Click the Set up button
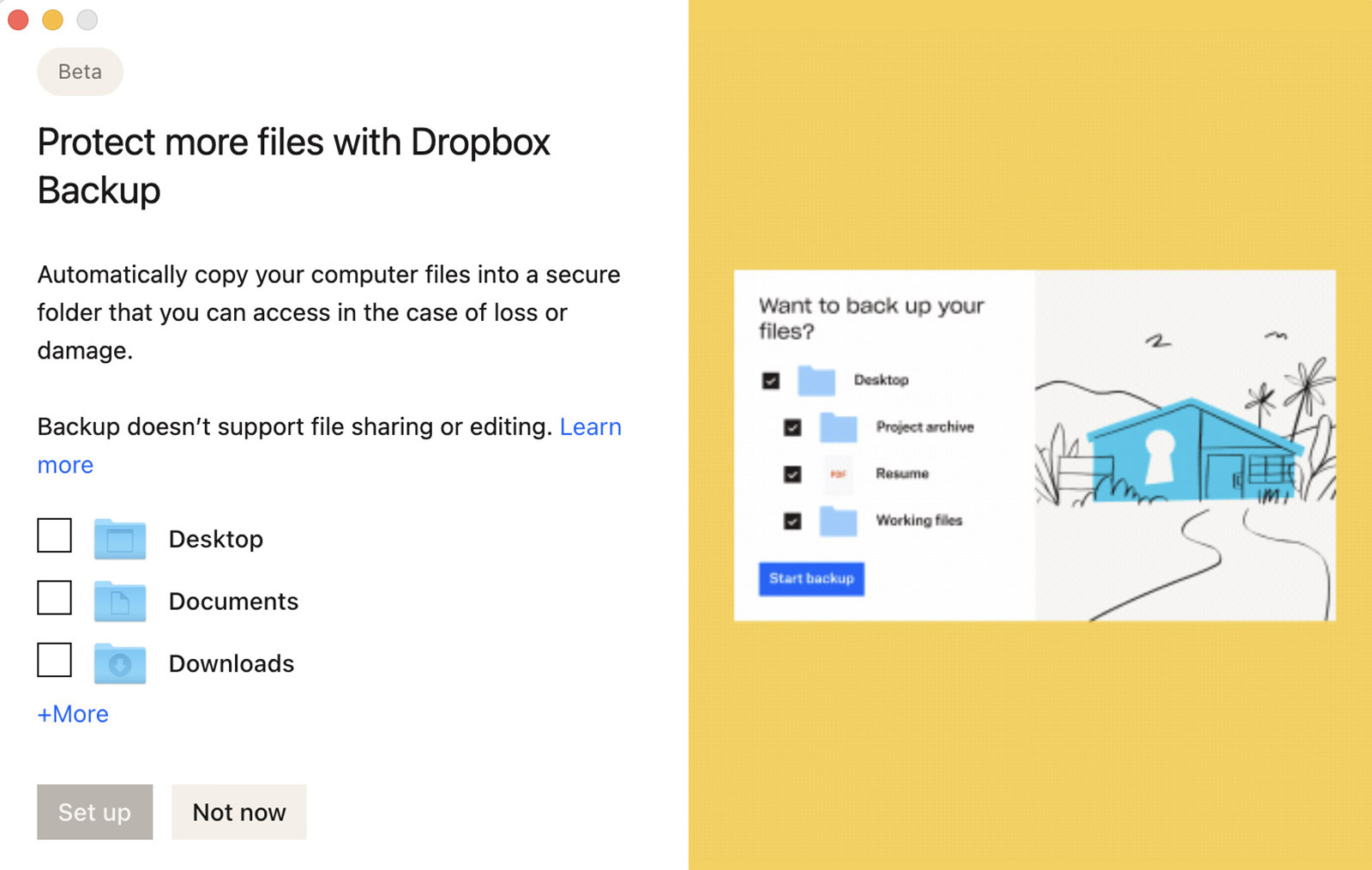1372x870 pixels. click(94, 812)
